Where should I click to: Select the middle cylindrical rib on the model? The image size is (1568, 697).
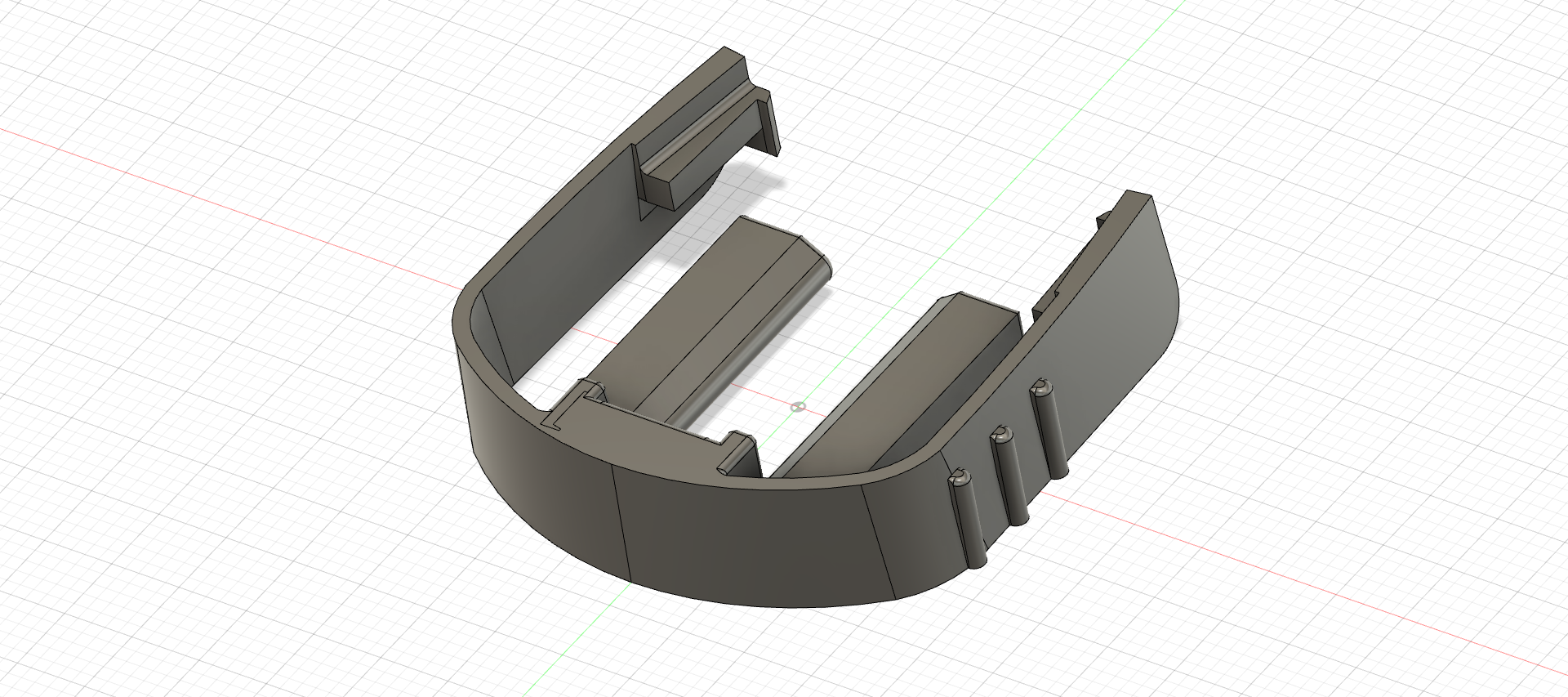pos(1009,476)
